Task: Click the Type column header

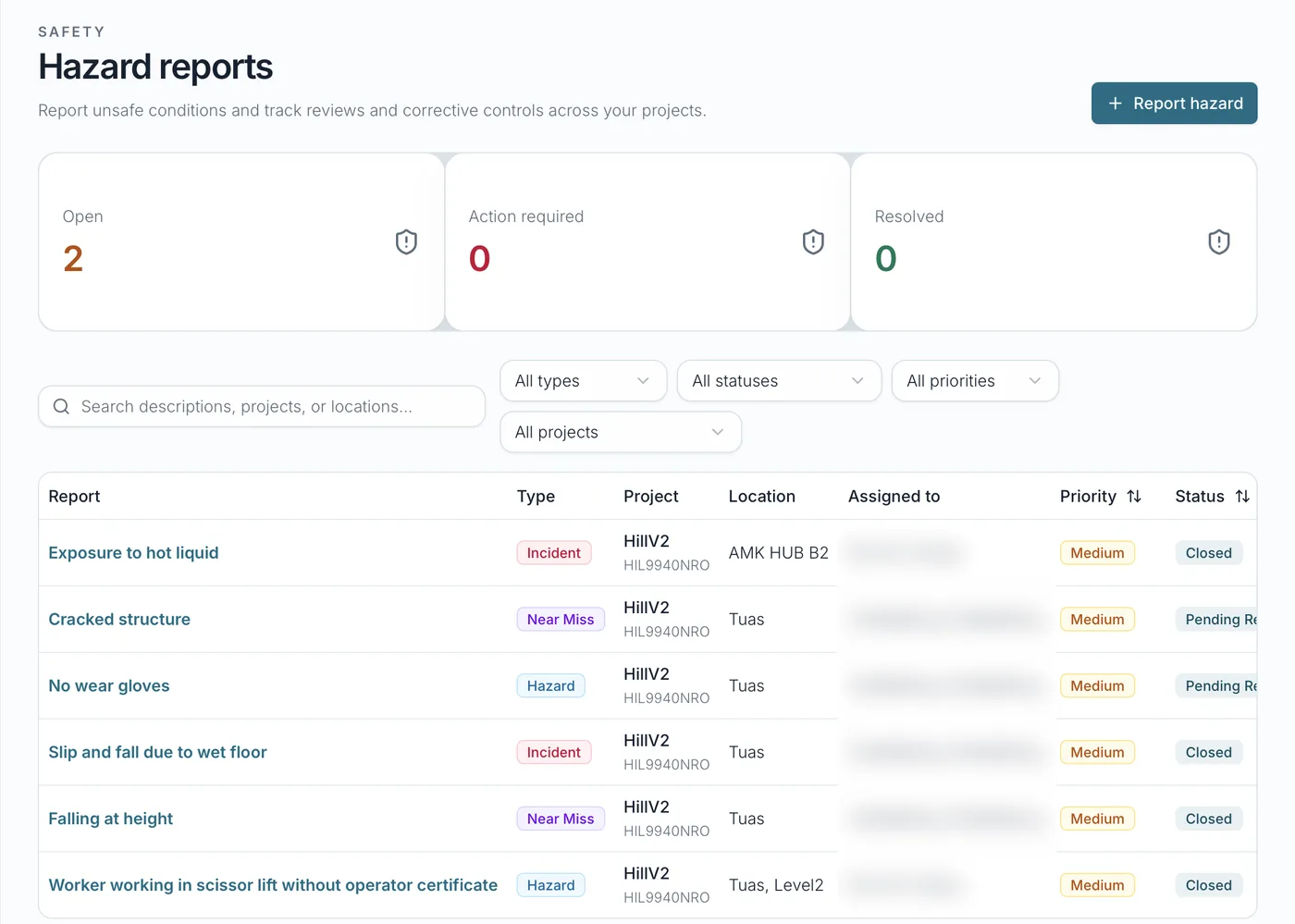Action: [x=536, y=497]
